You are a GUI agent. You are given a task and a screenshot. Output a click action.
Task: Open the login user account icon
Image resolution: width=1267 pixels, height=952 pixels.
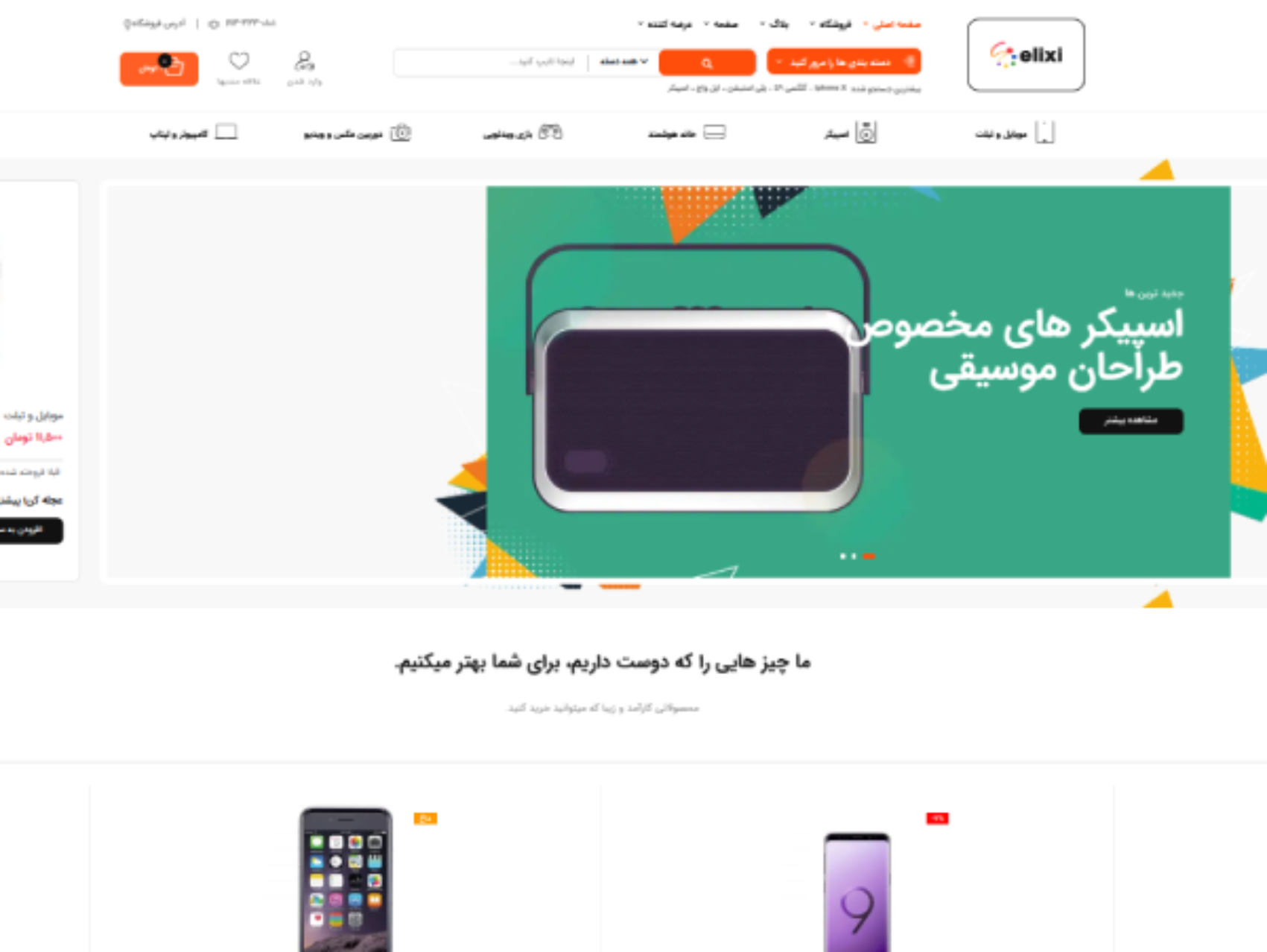[x=305, y=60]
